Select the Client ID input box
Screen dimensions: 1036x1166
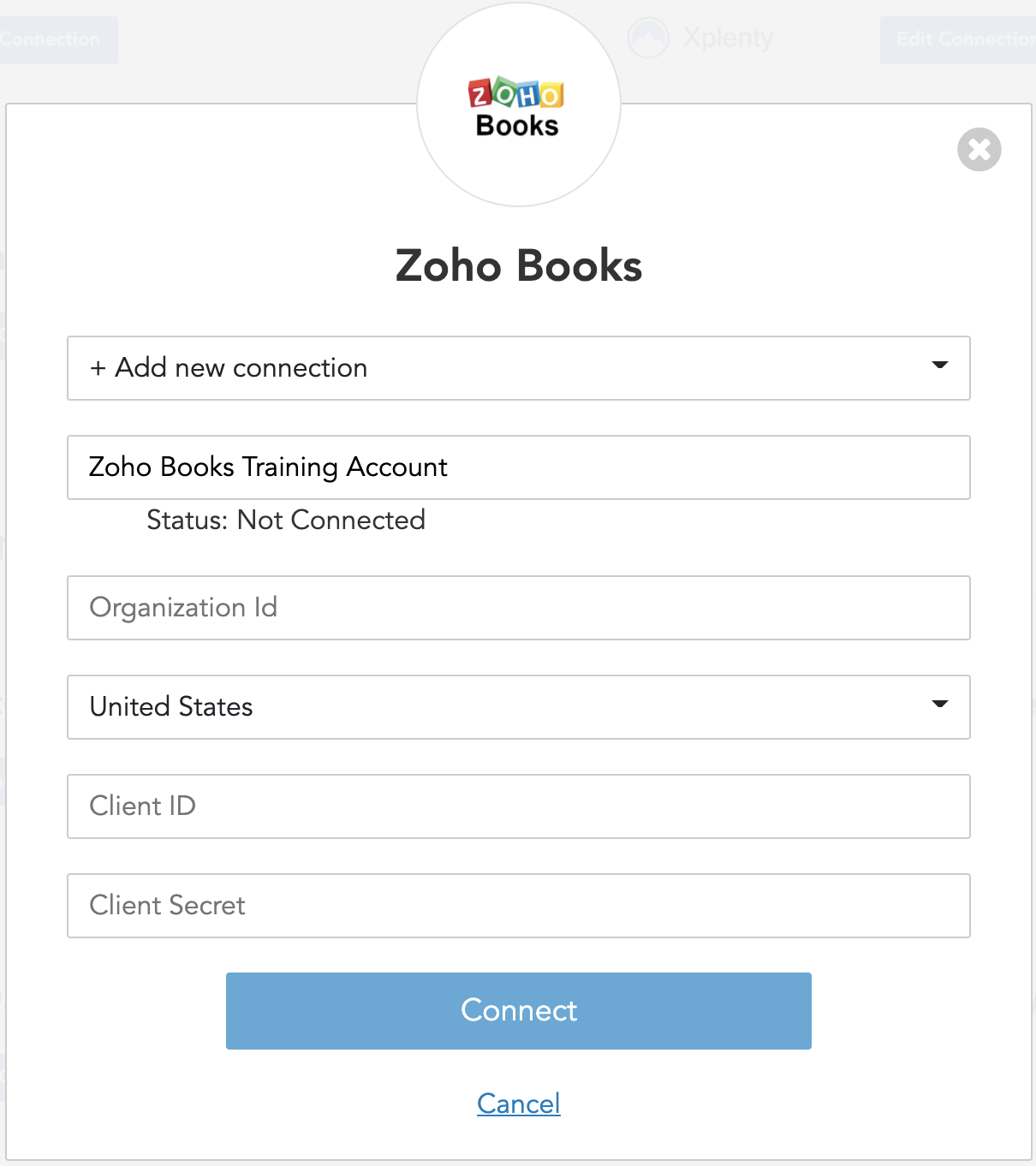[518, 806]
